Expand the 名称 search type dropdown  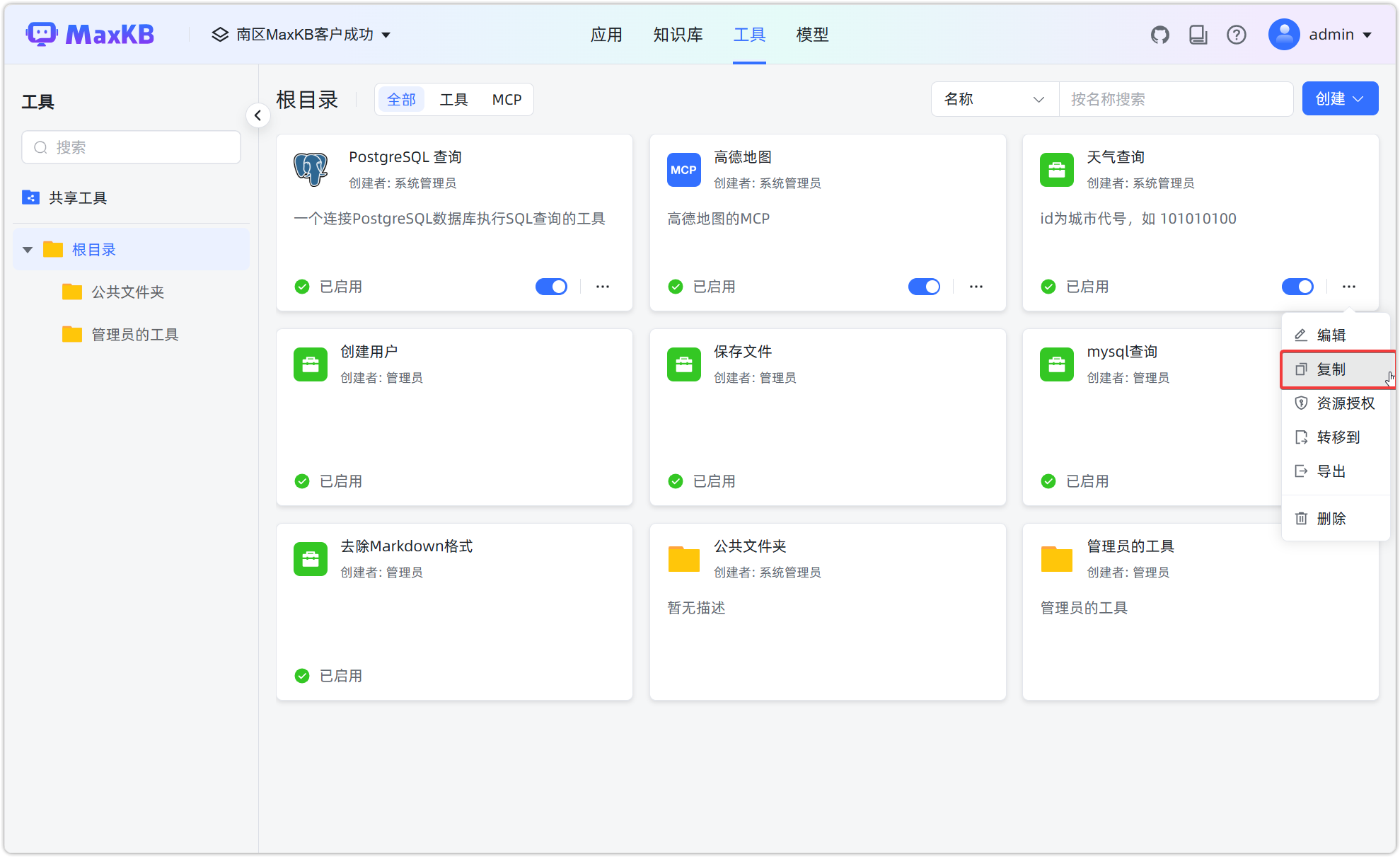pos(994,99)
